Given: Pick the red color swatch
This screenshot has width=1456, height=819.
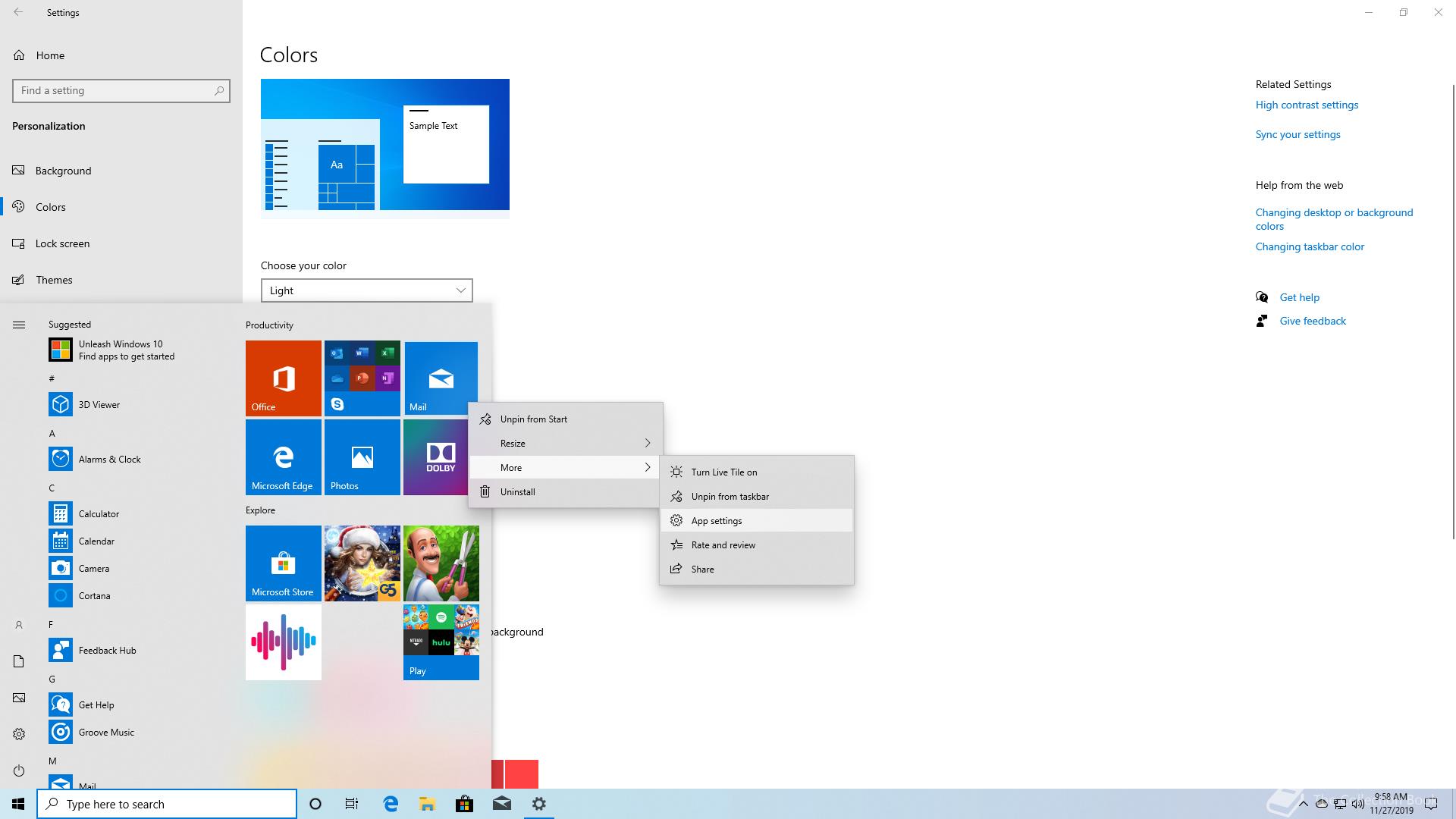Looking at the screenshot, I should click(x=521, y=773).
